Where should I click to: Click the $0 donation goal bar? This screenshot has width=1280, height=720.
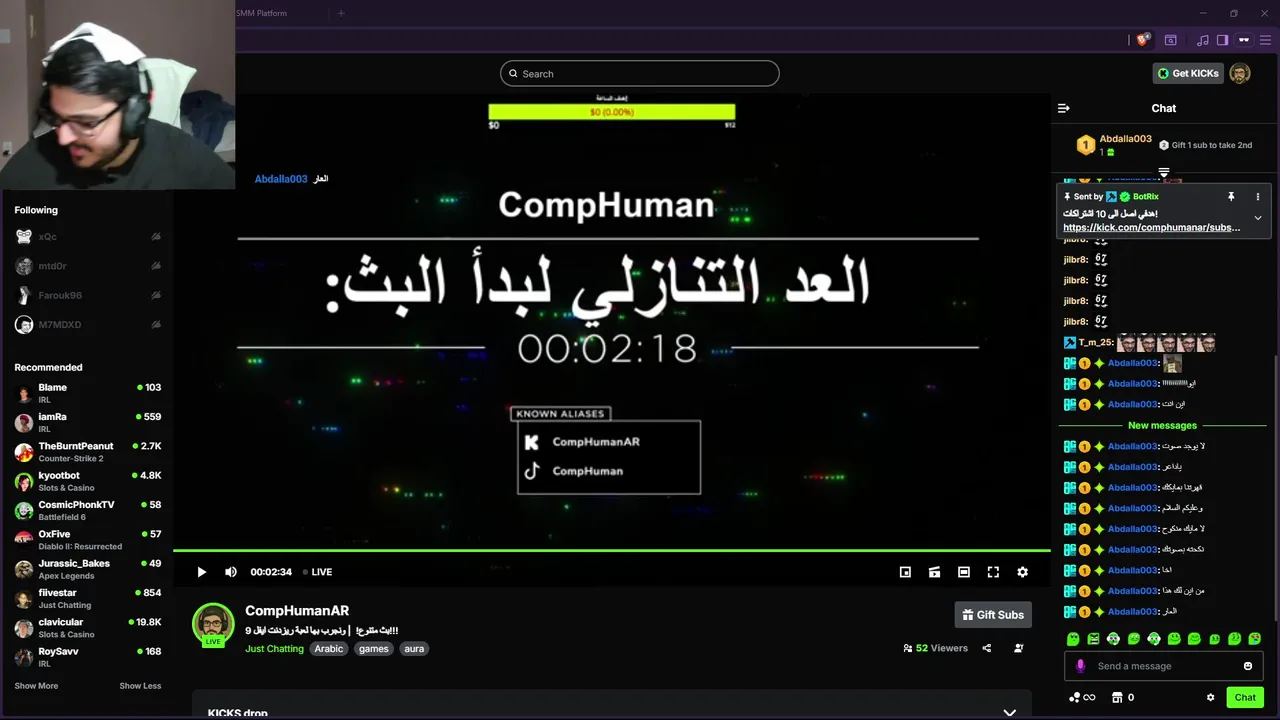click(612, 112)
